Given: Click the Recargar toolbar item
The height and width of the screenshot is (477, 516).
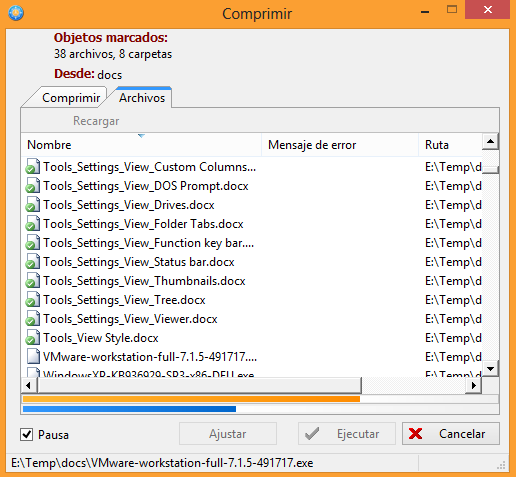Looking at the screenshot, I should click(x=96, y=121).
